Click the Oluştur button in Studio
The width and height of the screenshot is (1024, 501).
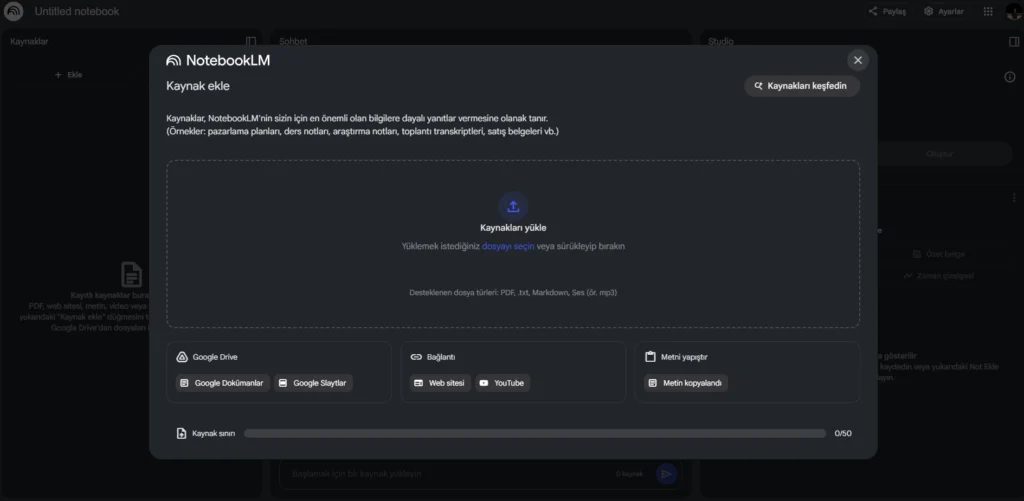940,154
